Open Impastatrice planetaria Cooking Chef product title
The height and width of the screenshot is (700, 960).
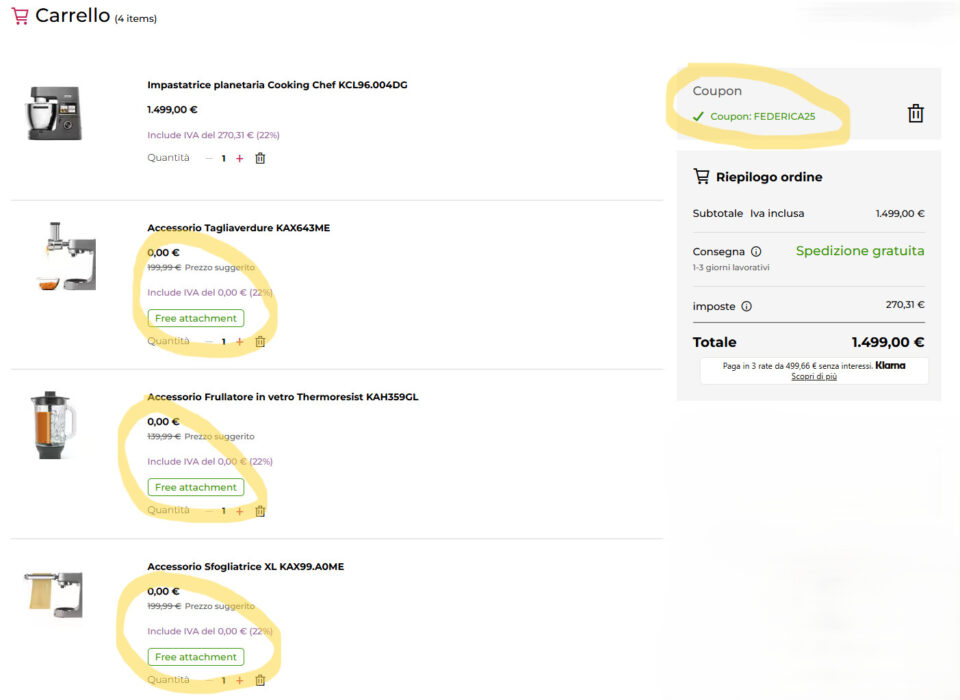point(277,85)
